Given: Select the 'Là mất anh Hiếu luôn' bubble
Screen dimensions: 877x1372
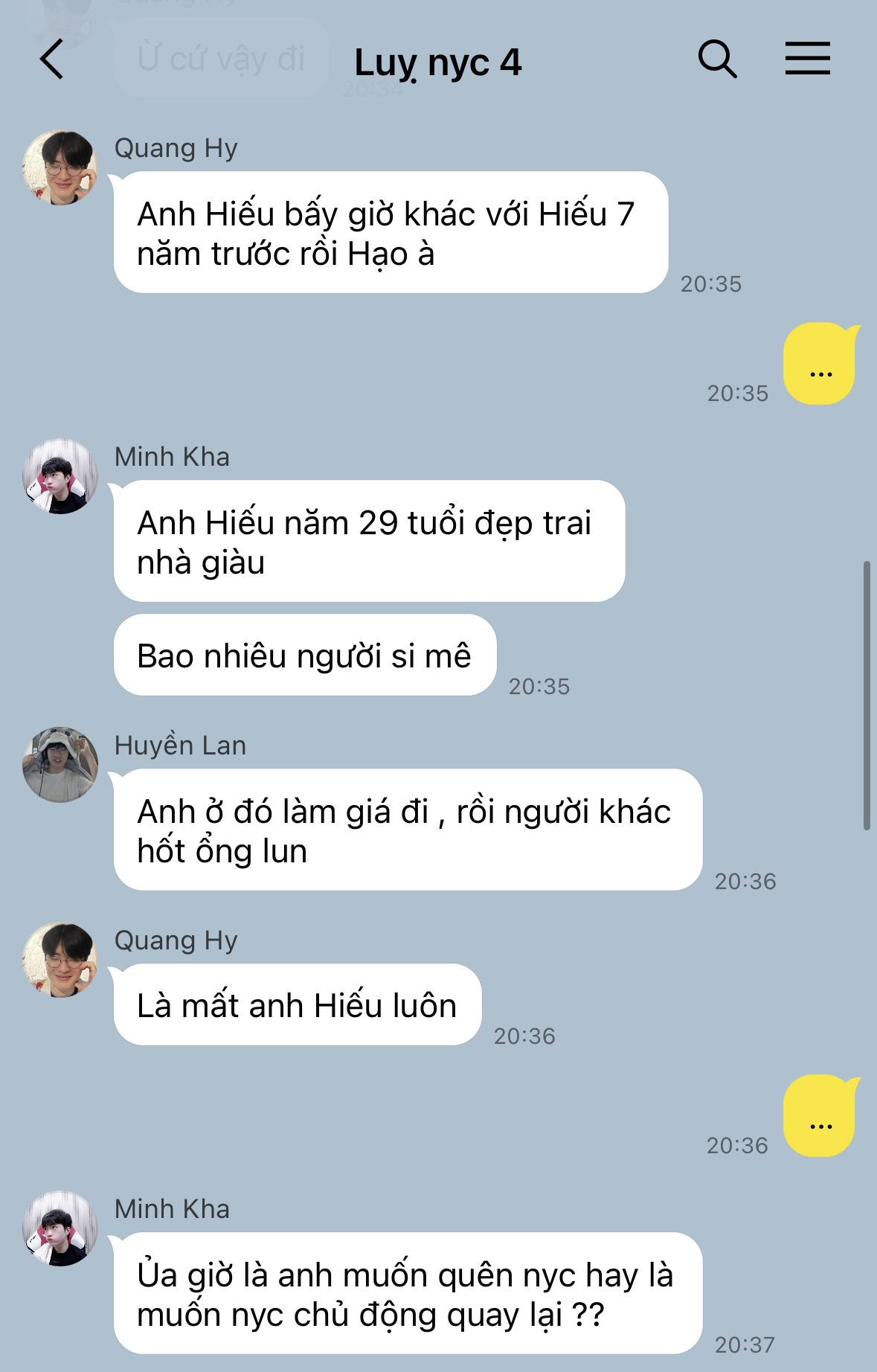Looking at the screenshot, I should pyautogui.click(x=298, y=1005).
